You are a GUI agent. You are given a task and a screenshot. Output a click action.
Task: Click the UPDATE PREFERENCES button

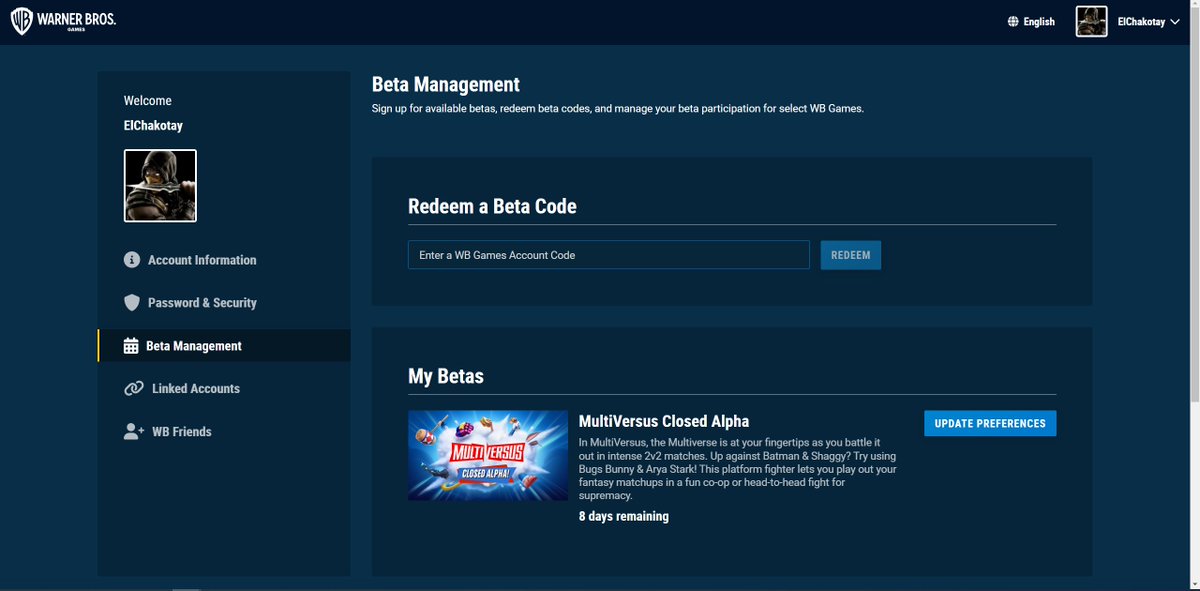pyautogui.click(x=990, y=423)
